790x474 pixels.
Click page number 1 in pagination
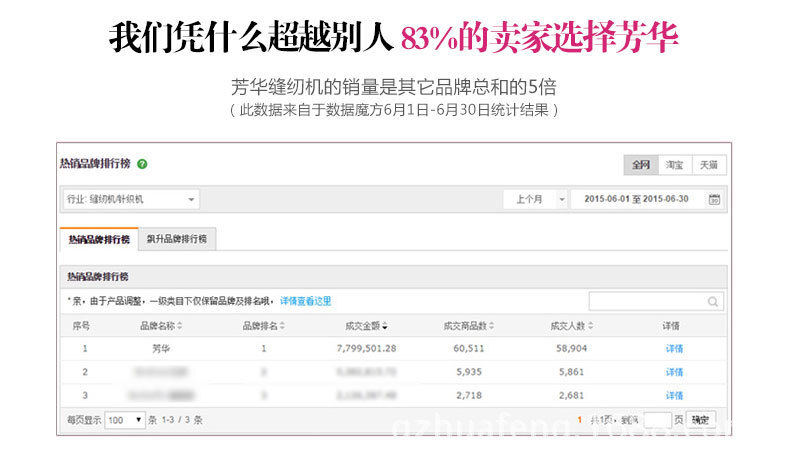579,420
